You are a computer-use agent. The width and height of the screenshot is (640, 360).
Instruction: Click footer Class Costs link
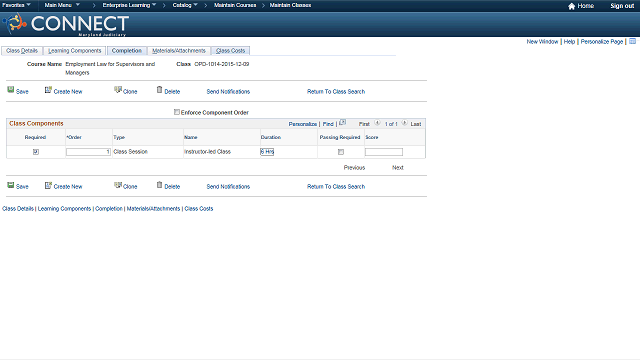pyautogui.click(x=199, y=209)
